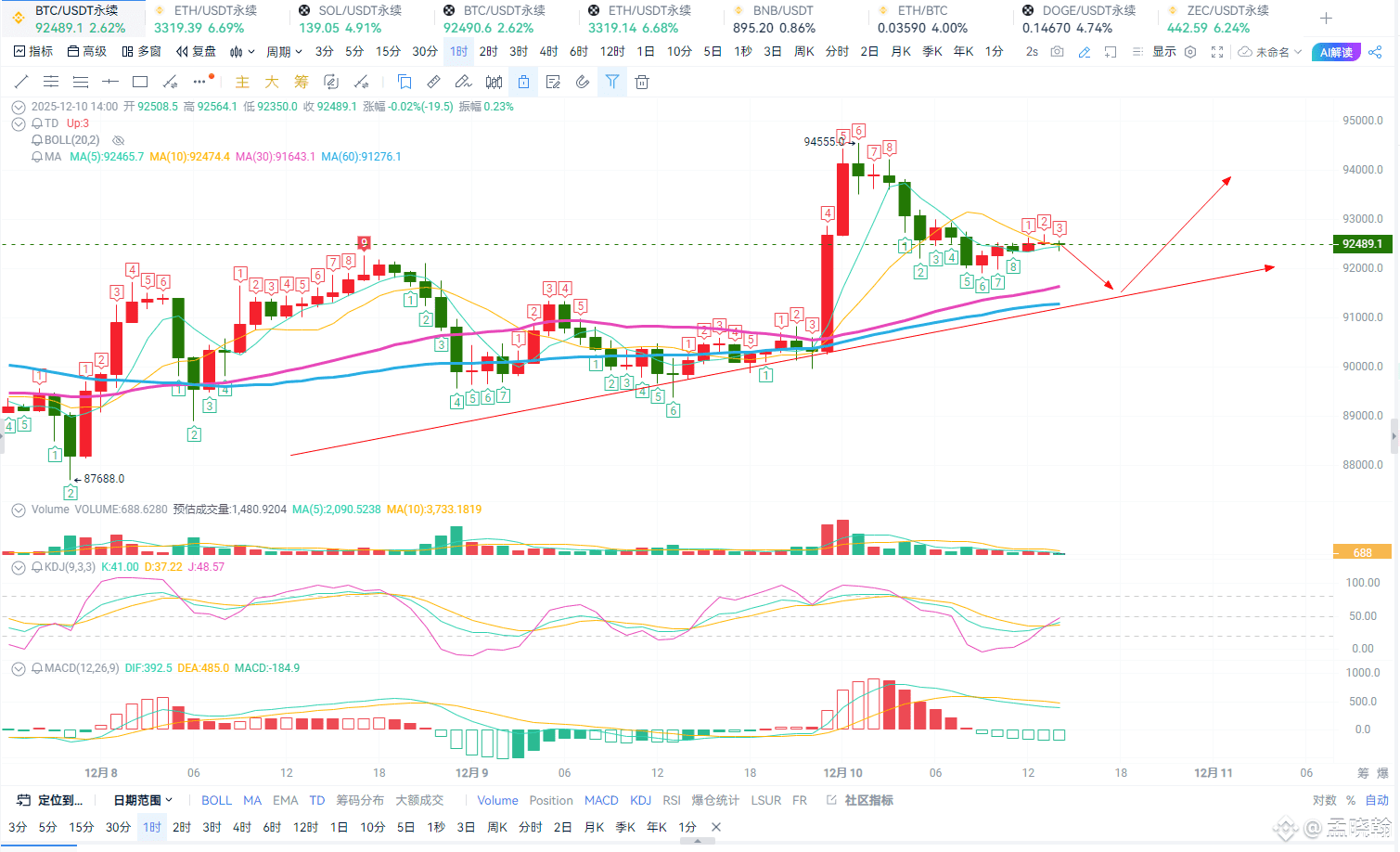The width and height of the screenshot is (1400, 852).
Task: Open 多窗 multi-window layout
Action: click(141, 52)
